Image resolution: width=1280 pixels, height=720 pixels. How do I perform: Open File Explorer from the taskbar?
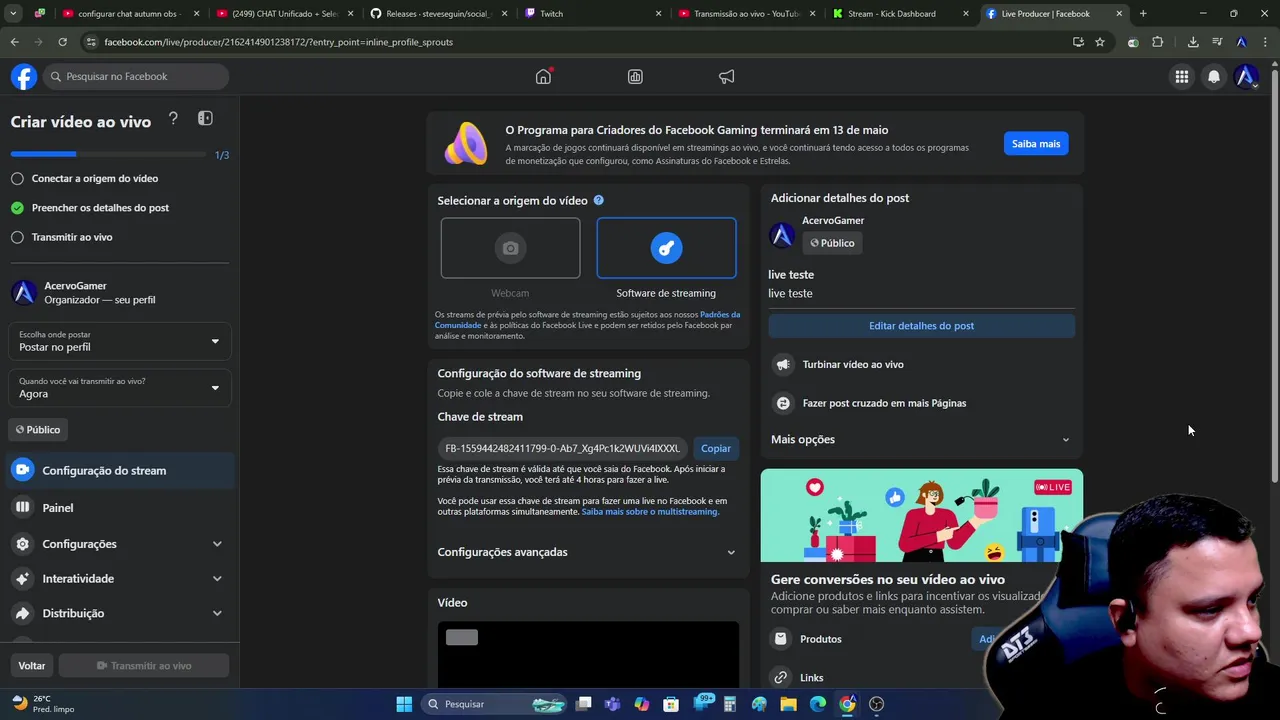point(788,704)
